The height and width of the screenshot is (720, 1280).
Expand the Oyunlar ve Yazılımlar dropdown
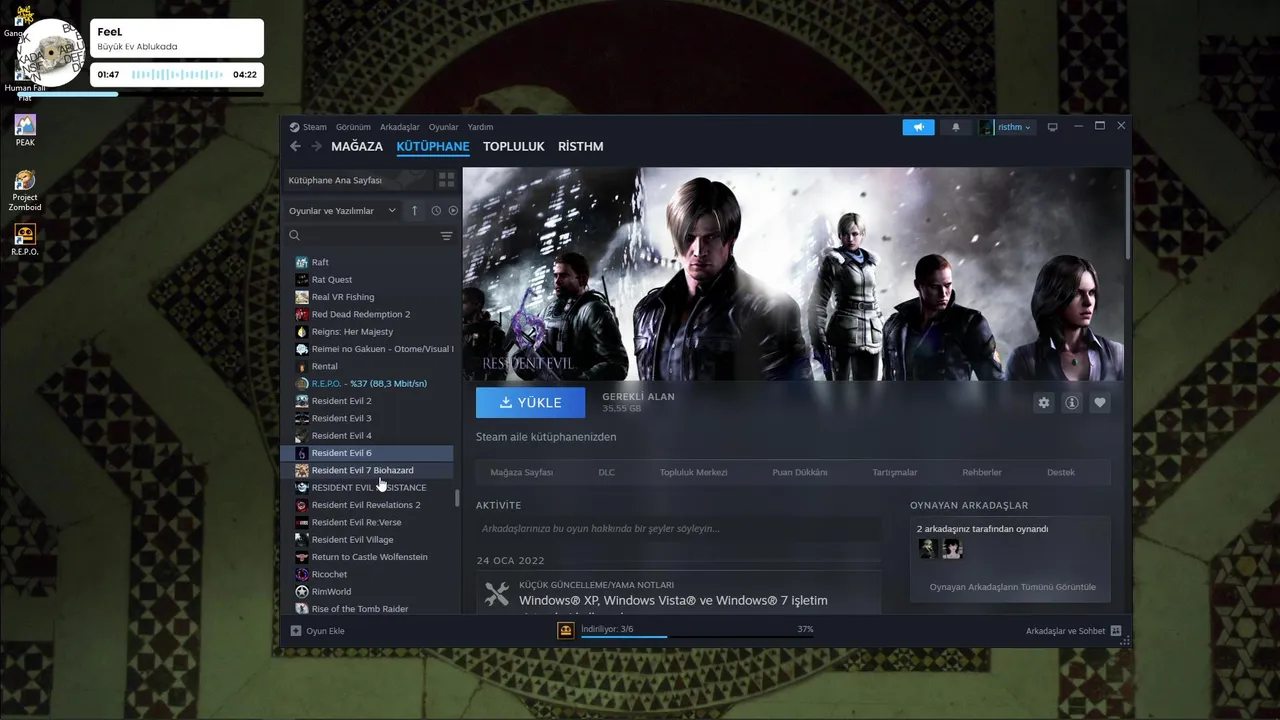tap(342, 211)
